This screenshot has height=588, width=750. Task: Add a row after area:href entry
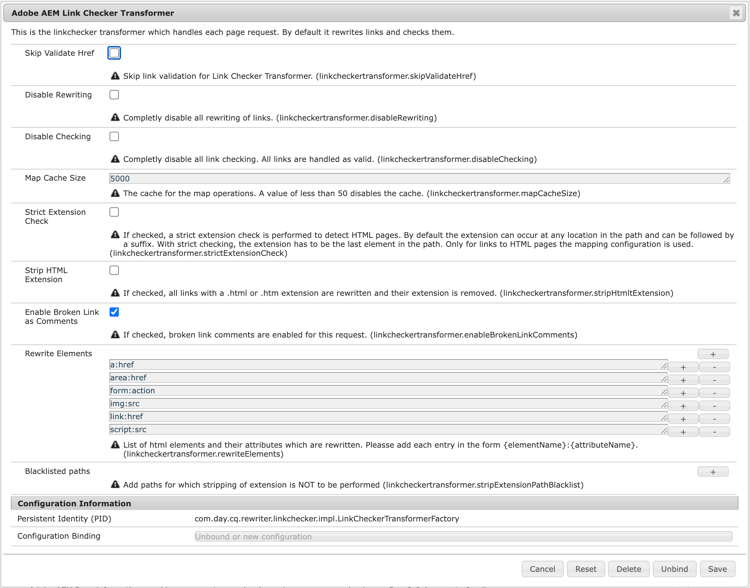[683, 380]
